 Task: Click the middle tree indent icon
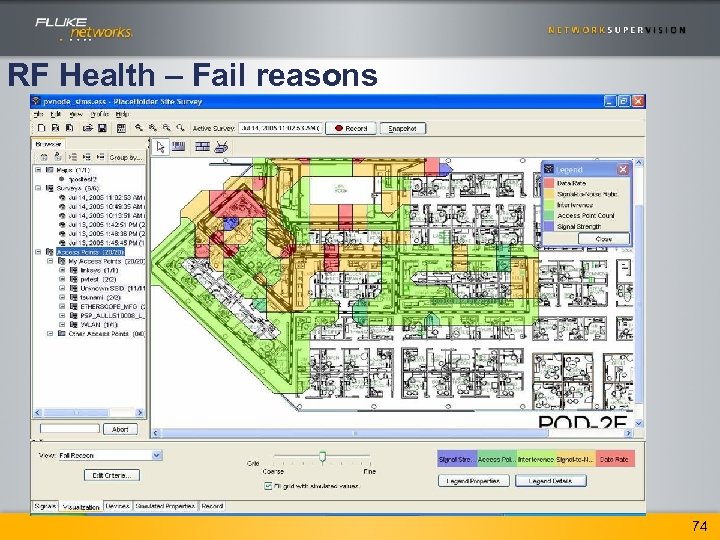(86, 157)
